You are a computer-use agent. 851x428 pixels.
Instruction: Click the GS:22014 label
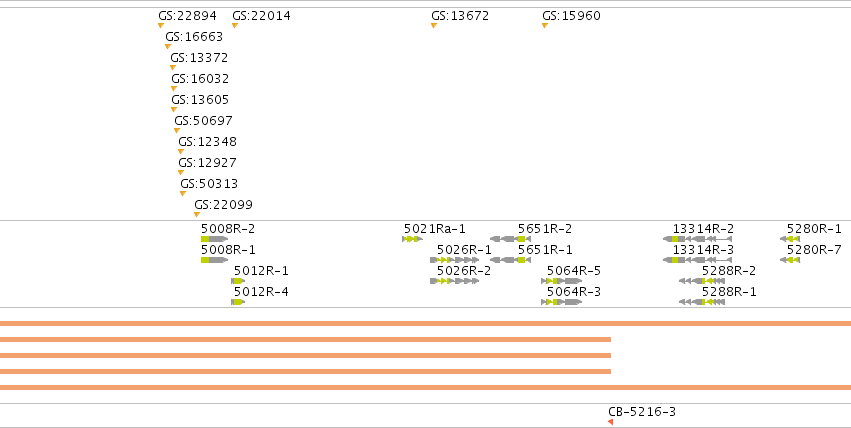pyautogui.click(x=261, y=16)
